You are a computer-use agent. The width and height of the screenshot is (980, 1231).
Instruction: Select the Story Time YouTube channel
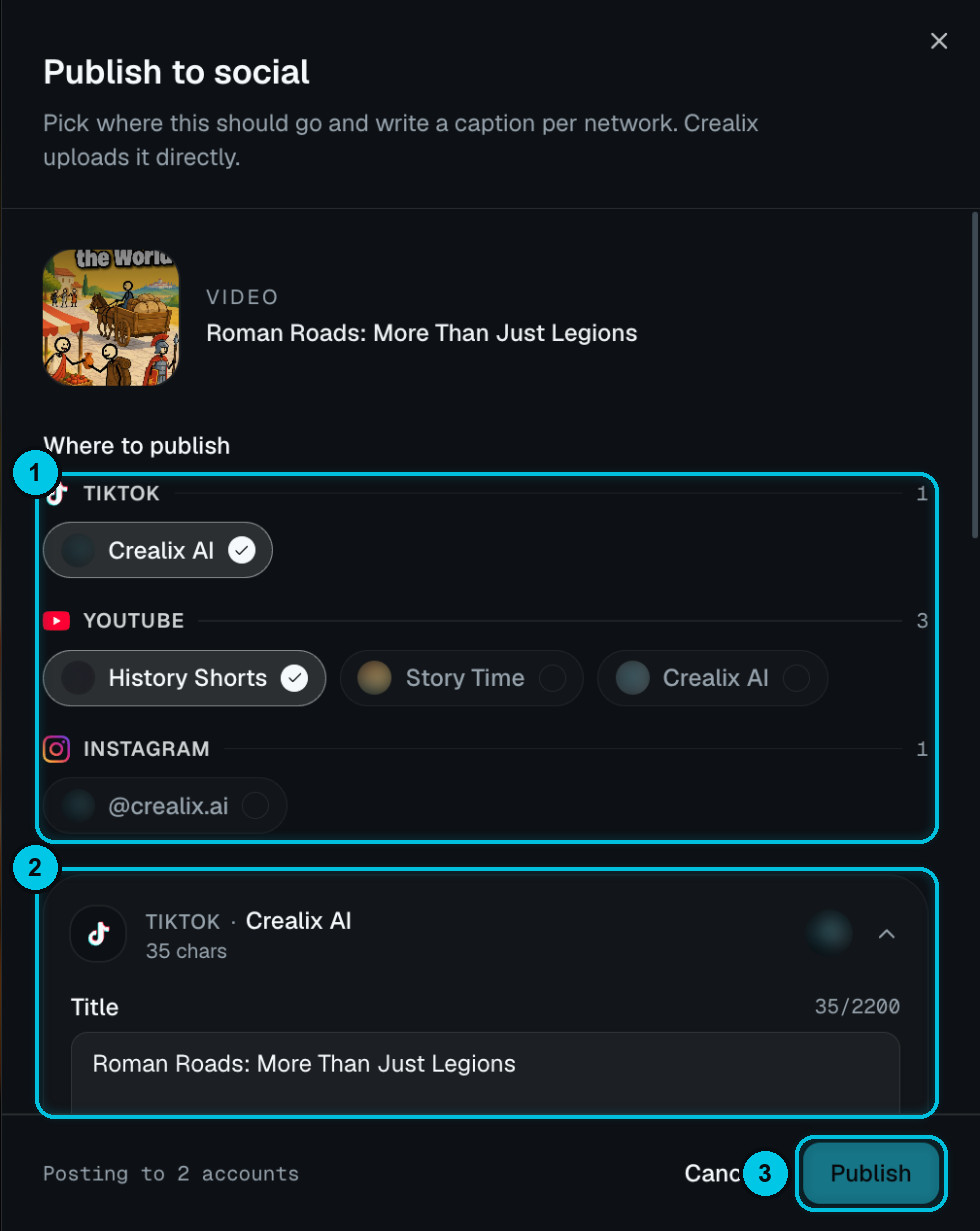click(x=462, y=678)
